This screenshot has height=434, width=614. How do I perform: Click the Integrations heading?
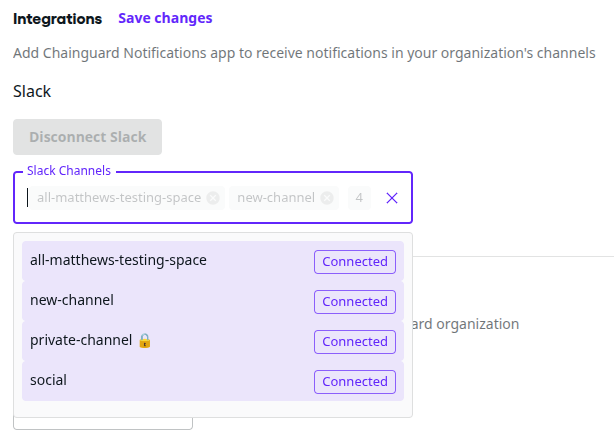click(58, 19)
